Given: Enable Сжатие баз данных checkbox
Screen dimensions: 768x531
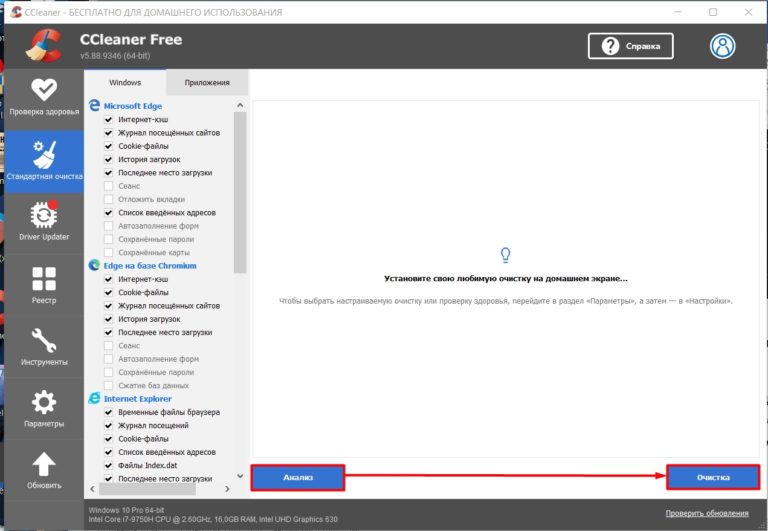Looking at the screenshot, I should [x=108, y=386].
